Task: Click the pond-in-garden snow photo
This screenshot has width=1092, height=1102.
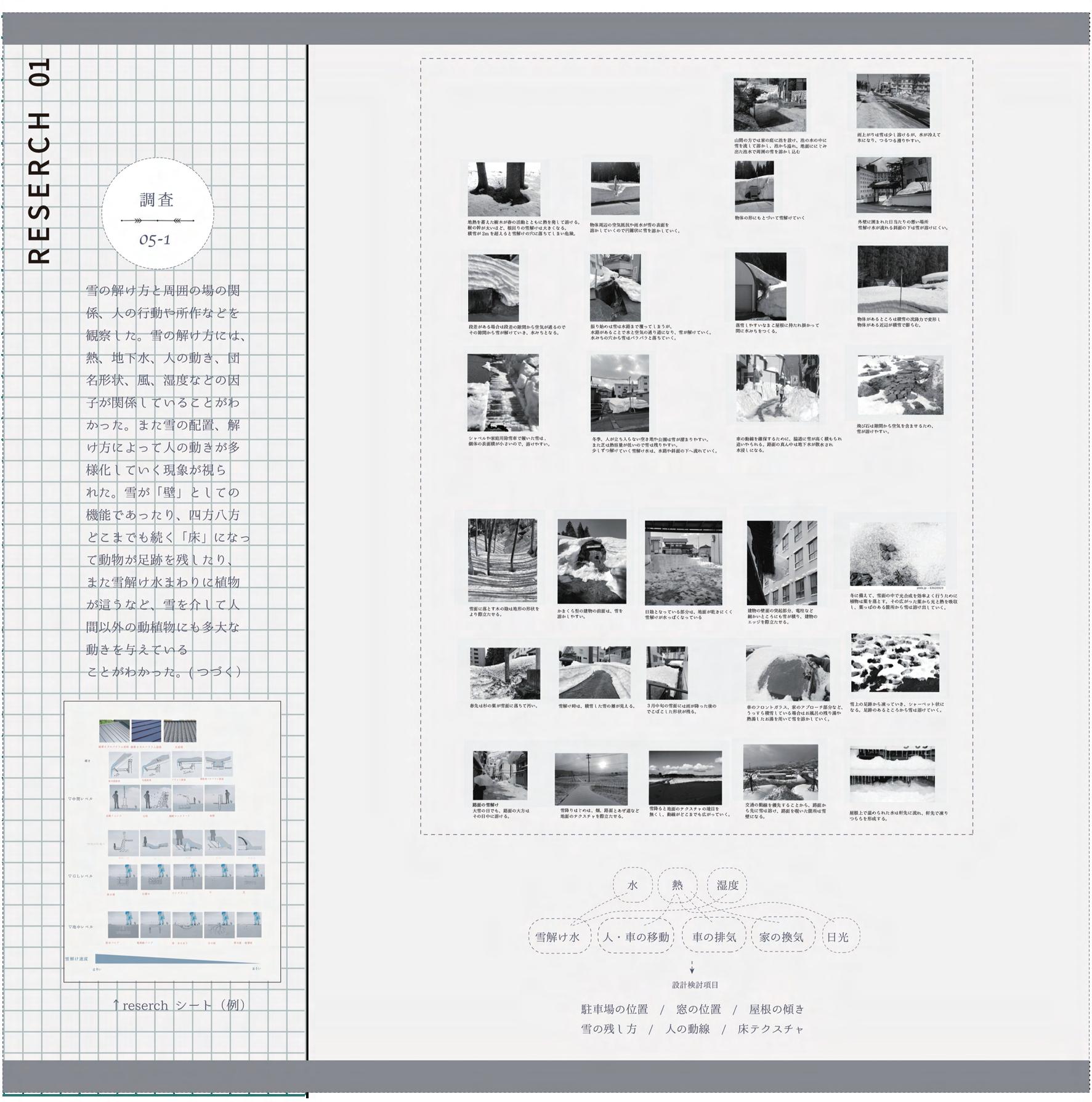Action: tap(769, 105)
